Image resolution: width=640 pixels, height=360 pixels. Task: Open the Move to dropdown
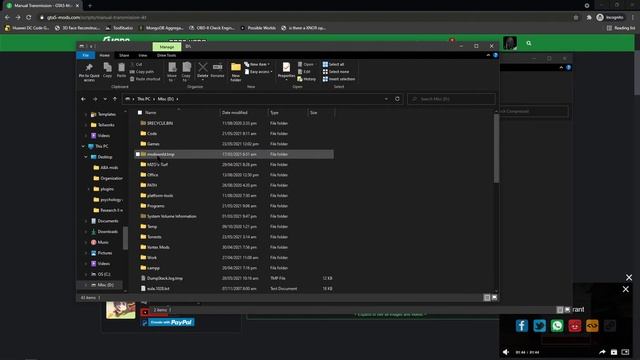point(172,71)
